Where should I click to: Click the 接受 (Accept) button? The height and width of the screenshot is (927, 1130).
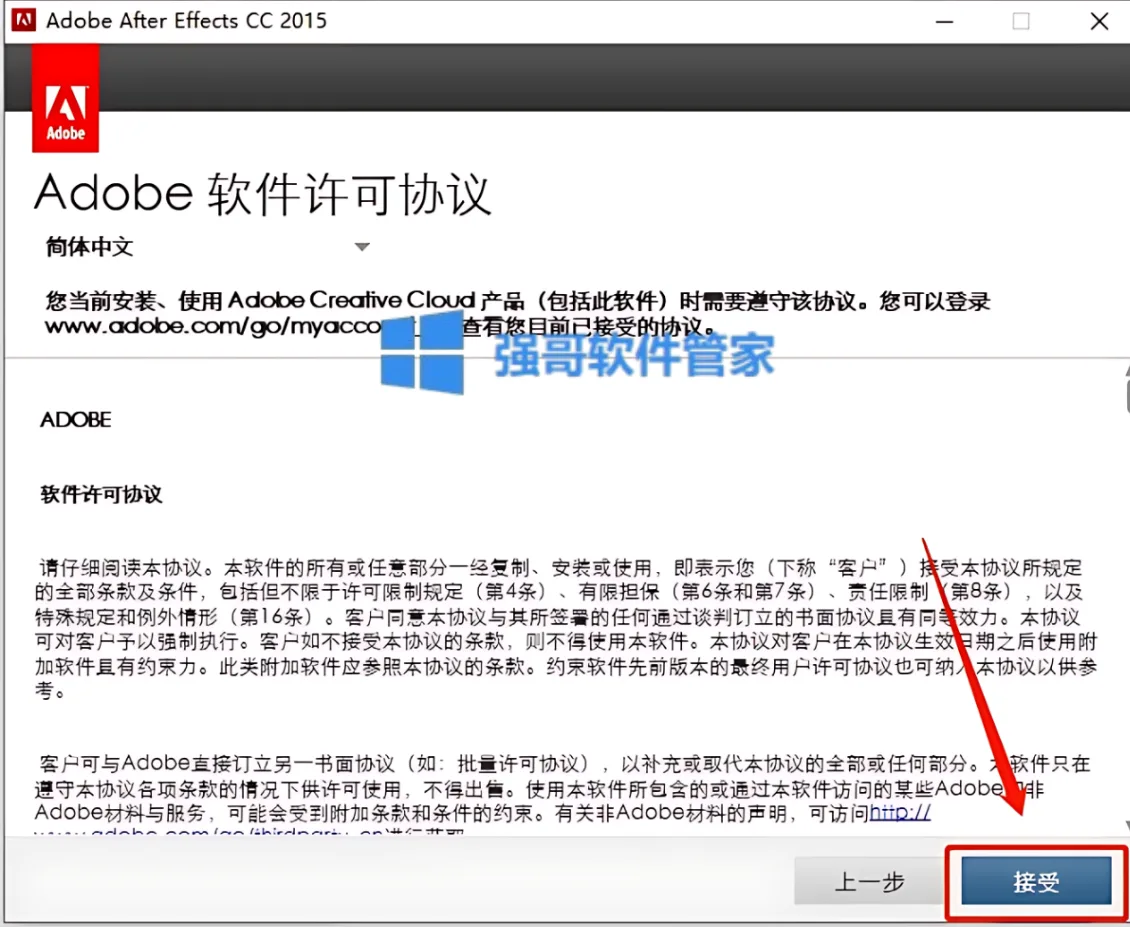pos(1036,880)
